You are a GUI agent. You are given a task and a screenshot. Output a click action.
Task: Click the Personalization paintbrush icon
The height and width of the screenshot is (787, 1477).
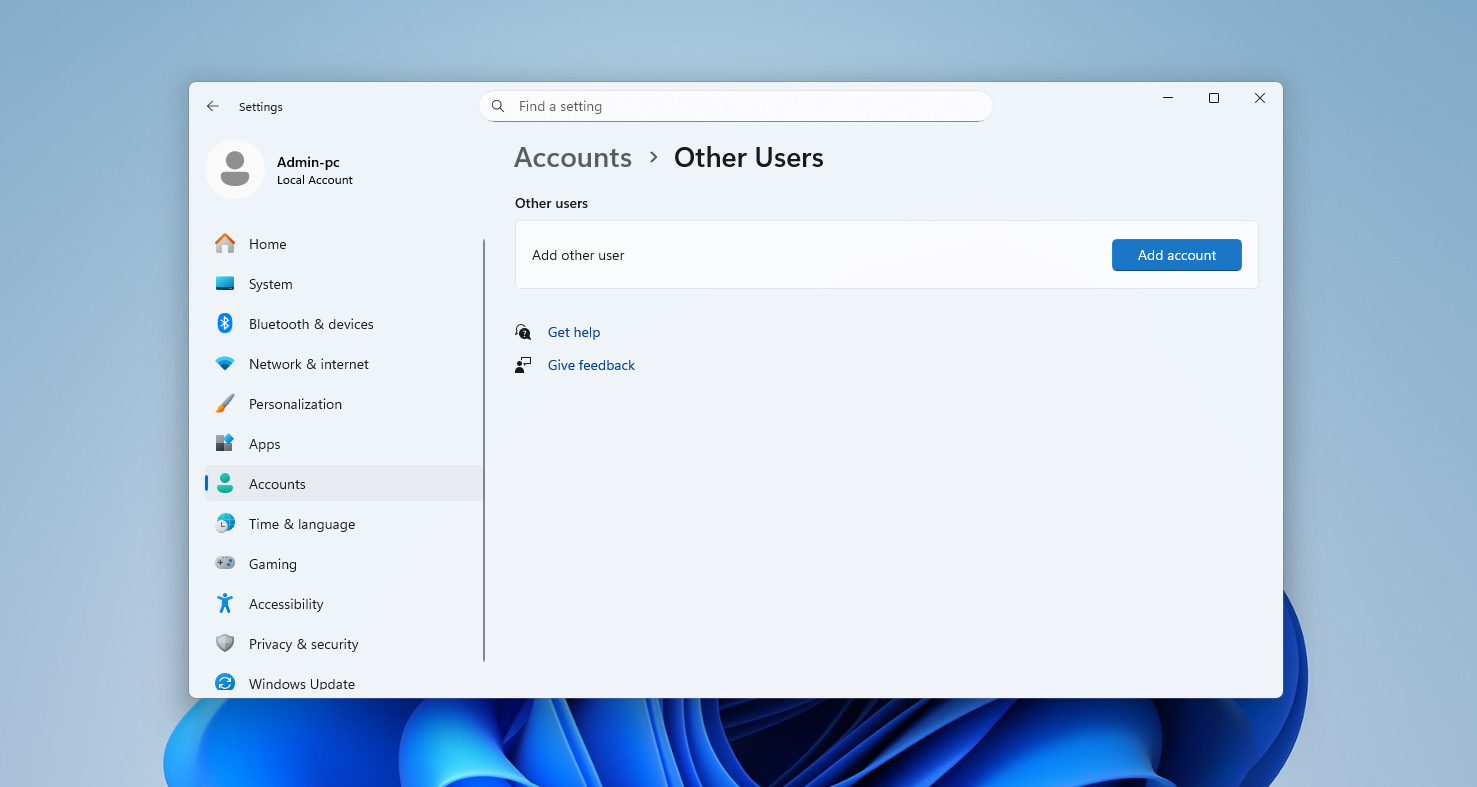coord(225,404)
